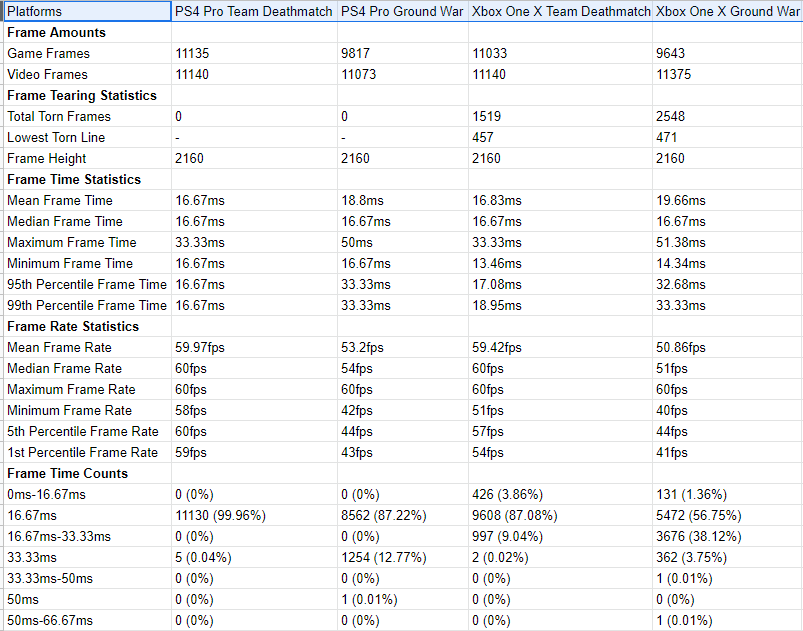Click the Median Frame Time label
Image resolution: width=803 pixels, height=631 pixels.
point(65,221)
